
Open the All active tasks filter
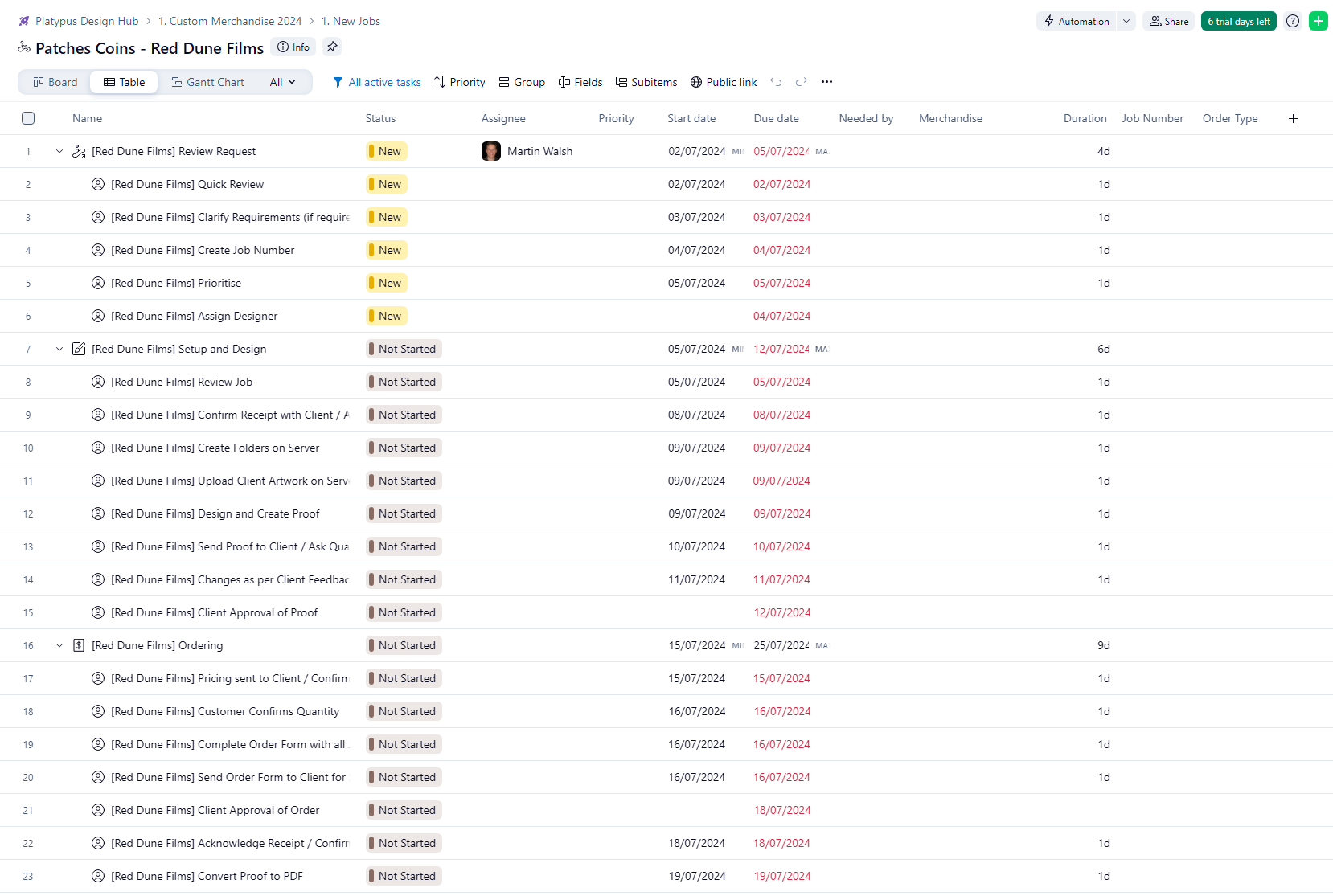[x=377, y=82]
